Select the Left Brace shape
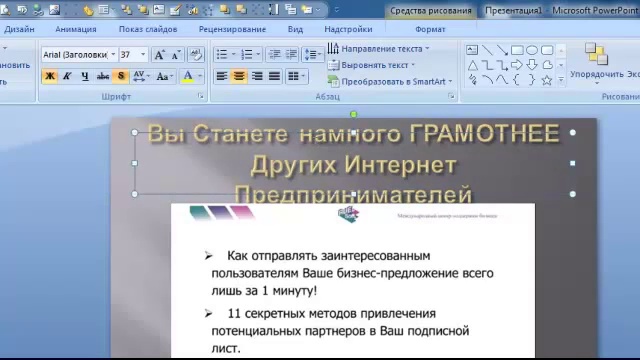This screenshot has height=360, width=640. tap(517, 80)
